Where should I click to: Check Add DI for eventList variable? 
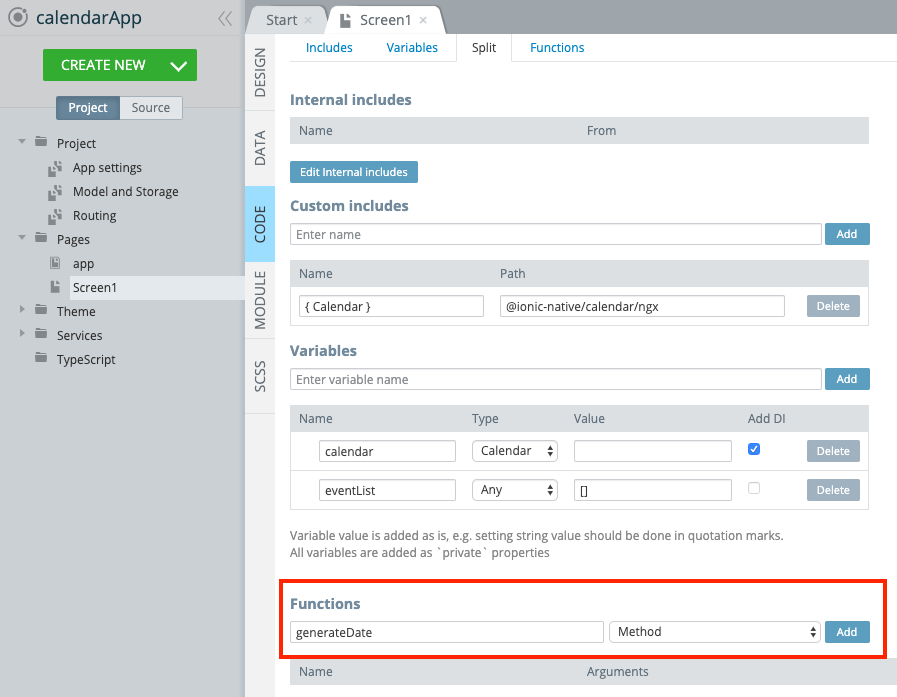(x=754, y=488)
